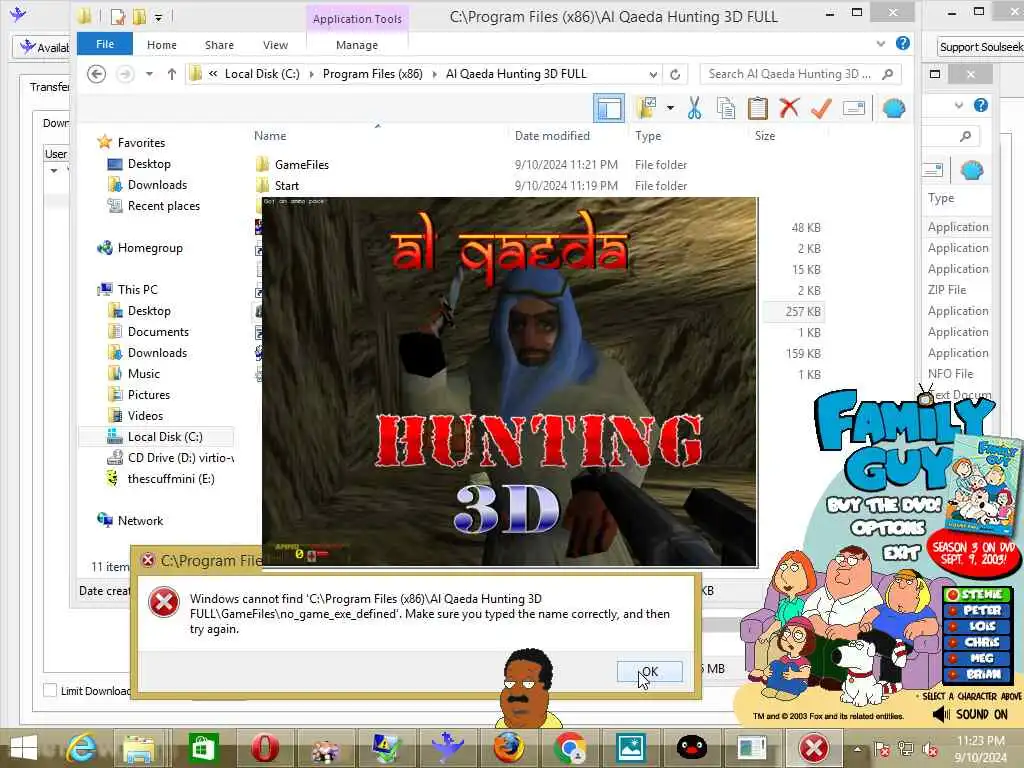Click the Start button

[24, 748]
